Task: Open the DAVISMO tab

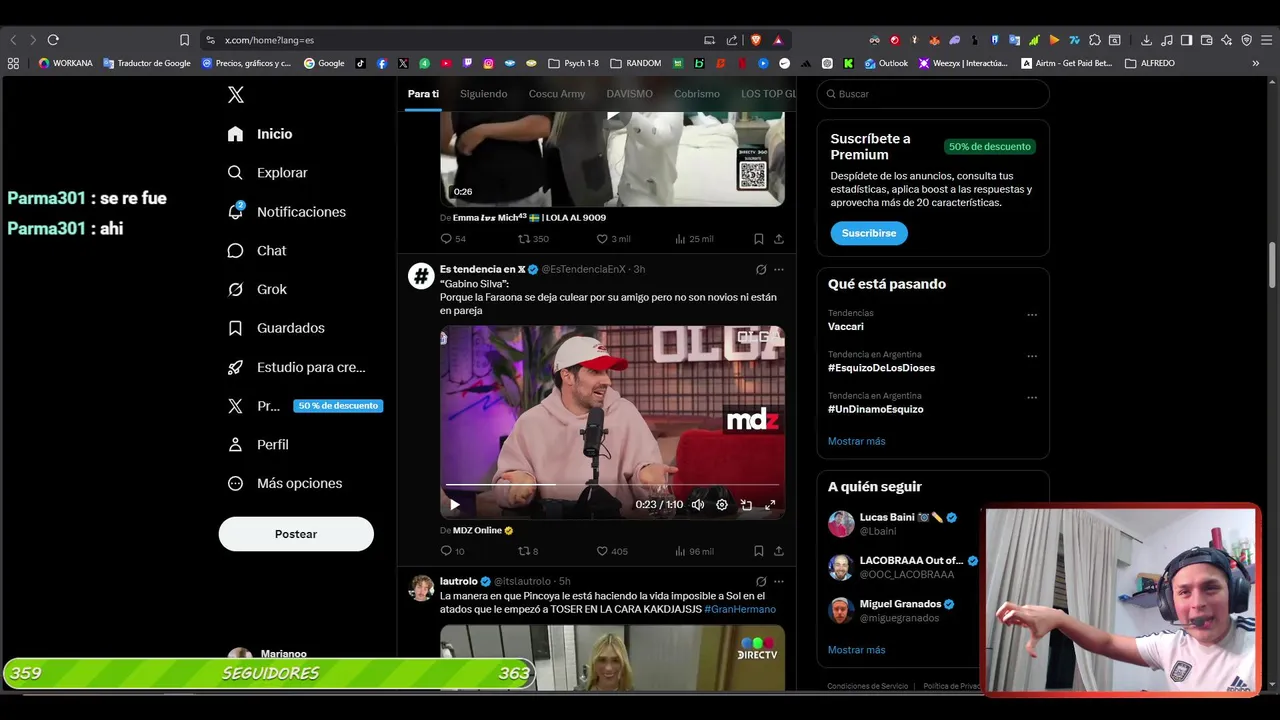Action: 629,94
